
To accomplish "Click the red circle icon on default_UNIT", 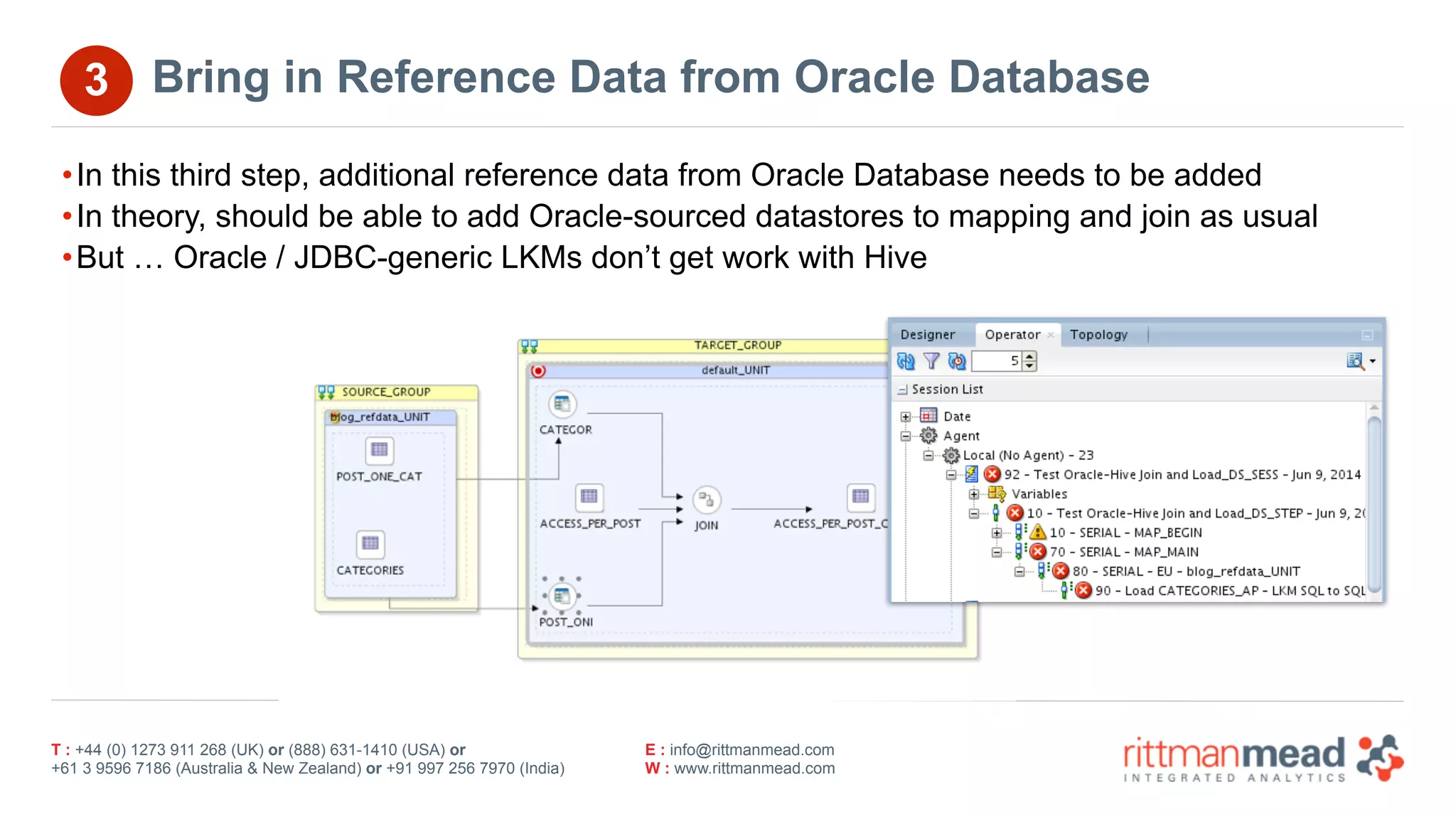I will [538, 371].
